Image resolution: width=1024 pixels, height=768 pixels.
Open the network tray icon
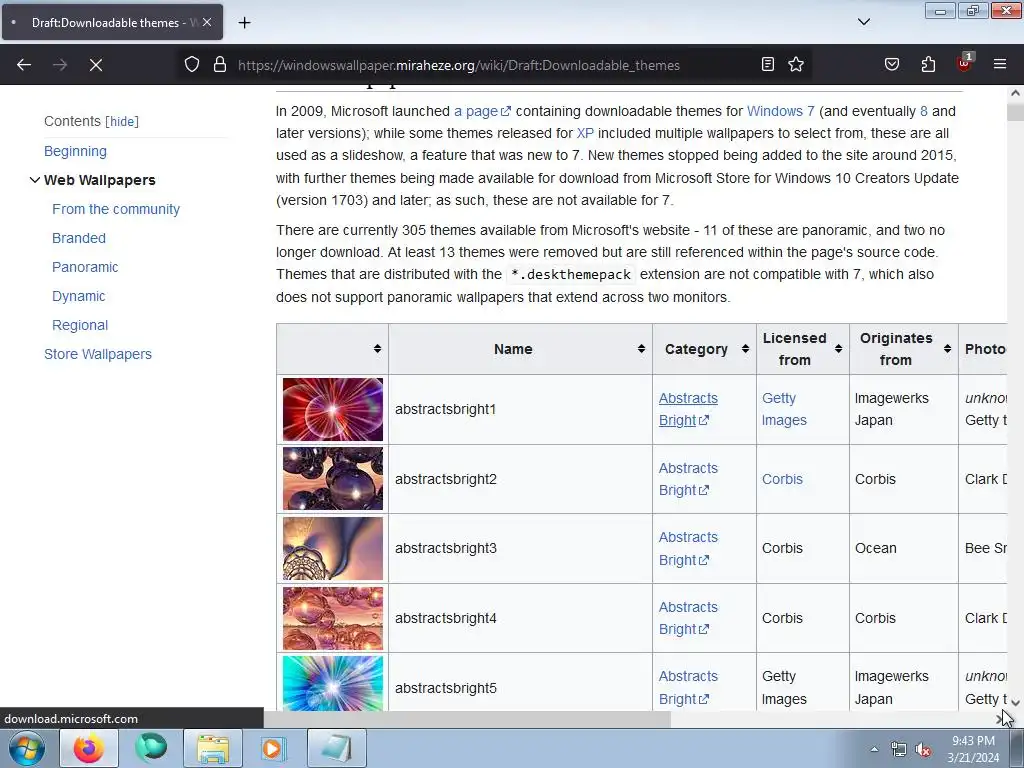[x=899, y=750]
